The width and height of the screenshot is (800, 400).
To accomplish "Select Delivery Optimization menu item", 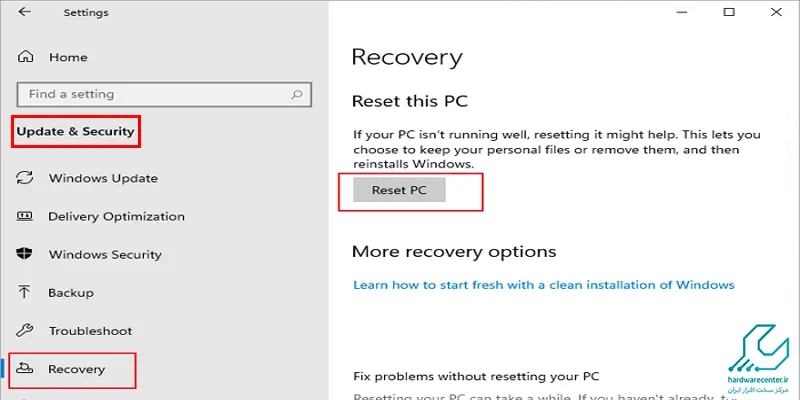I will point(116,216).
